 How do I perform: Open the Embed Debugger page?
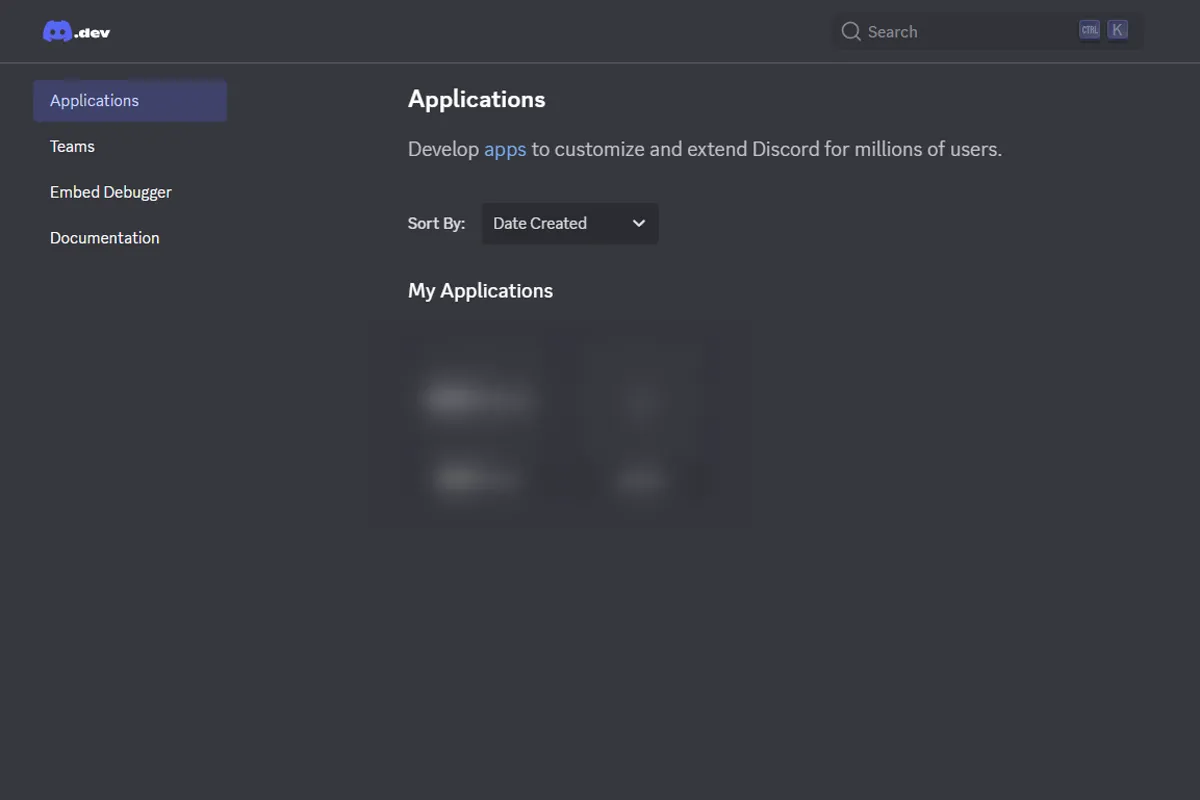(x=111, y=192)
